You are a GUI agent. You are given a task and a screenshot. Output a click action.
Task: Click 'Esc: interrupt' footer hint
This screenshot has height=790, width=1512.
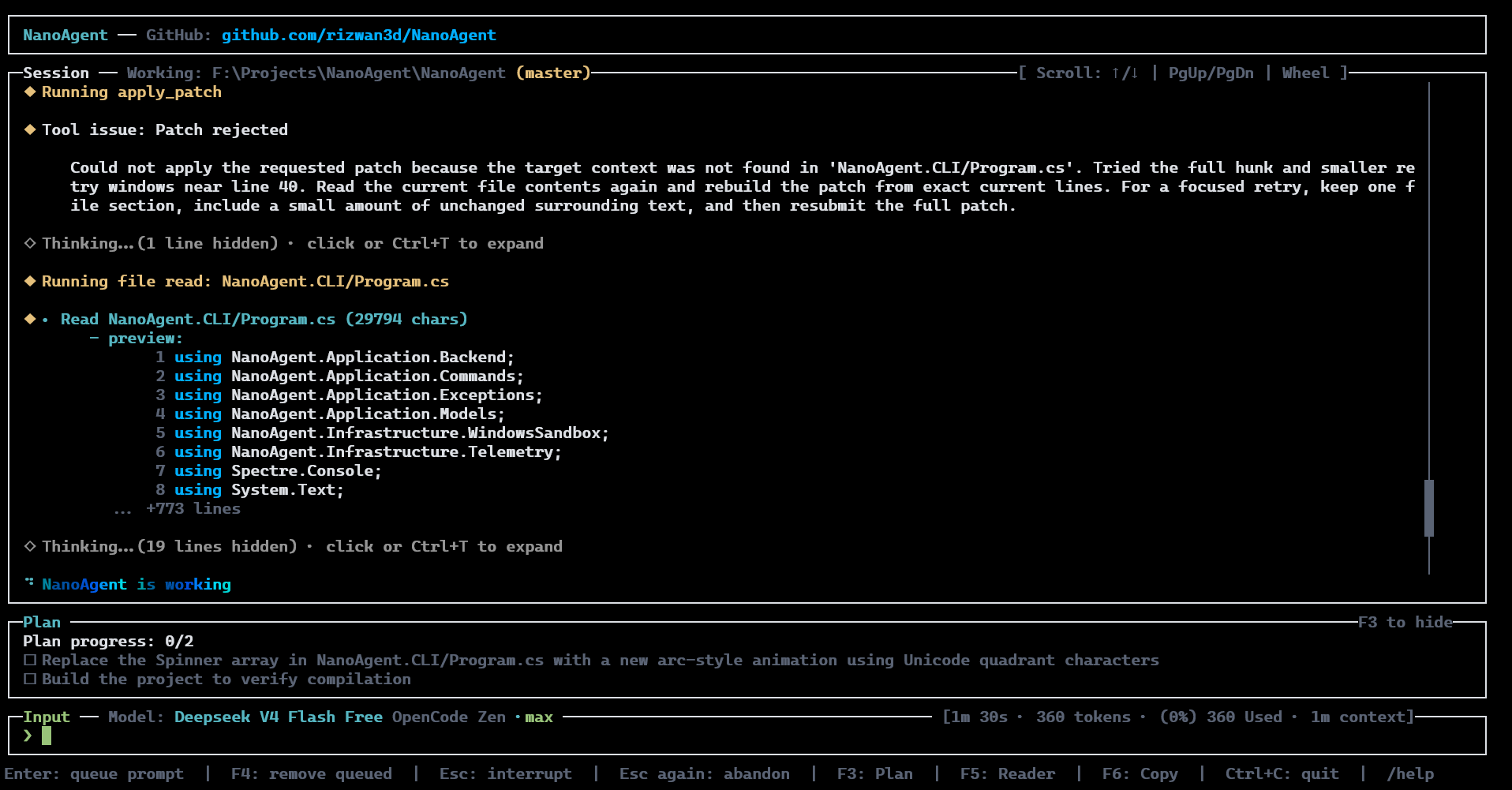[x=506, y=773]
